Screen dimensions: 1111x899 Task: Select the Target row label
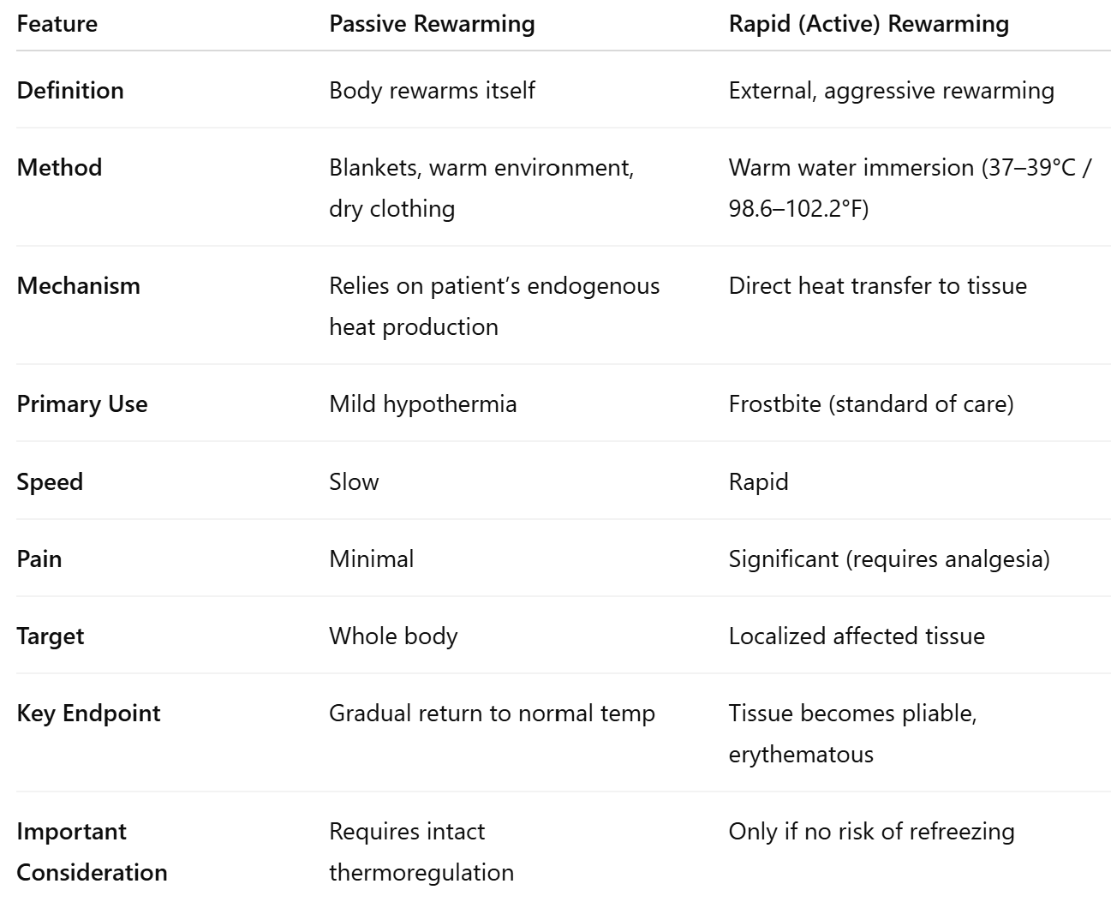(50, 637)
